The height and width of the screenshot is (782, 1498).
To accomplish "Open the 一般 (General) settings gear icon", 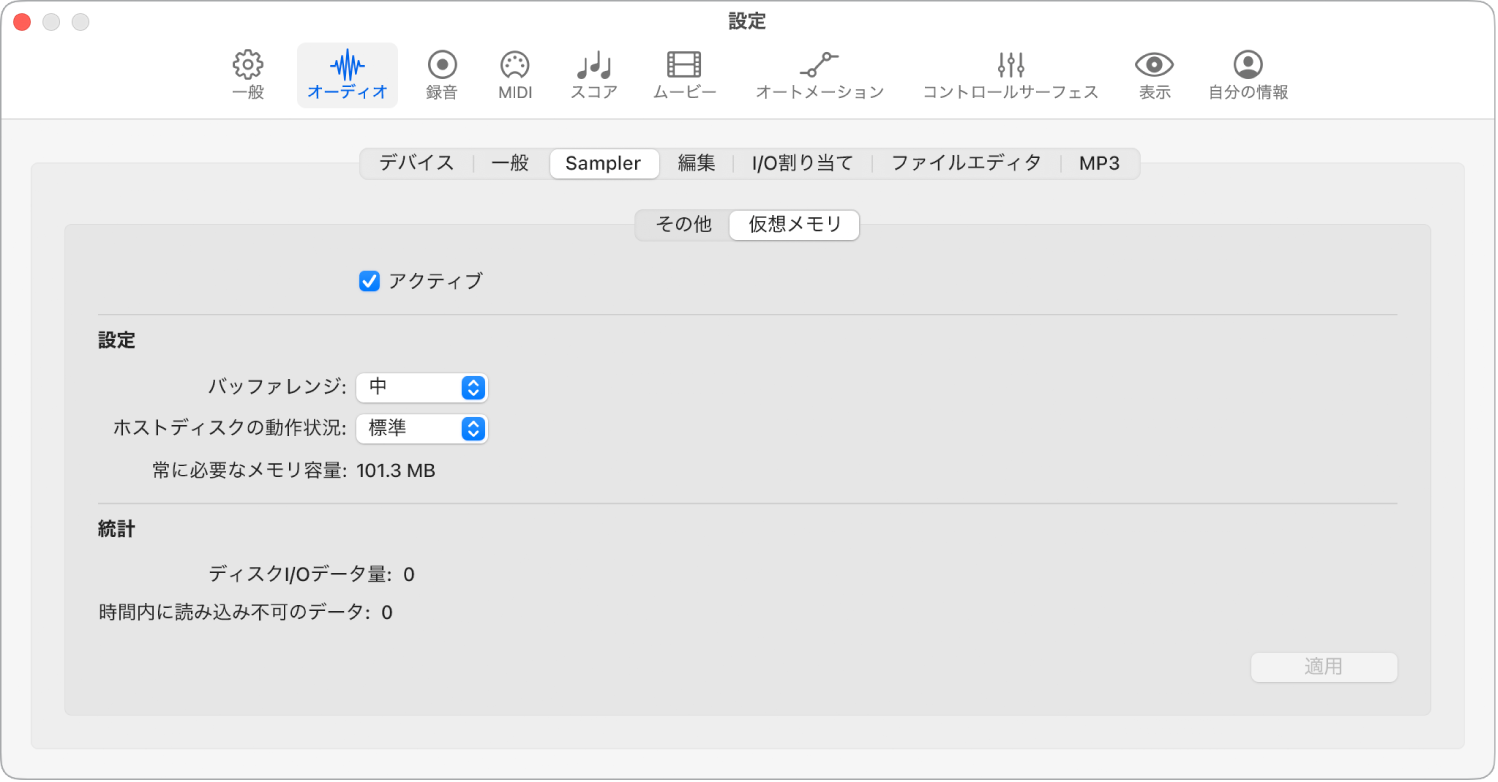I will (246, 75).
